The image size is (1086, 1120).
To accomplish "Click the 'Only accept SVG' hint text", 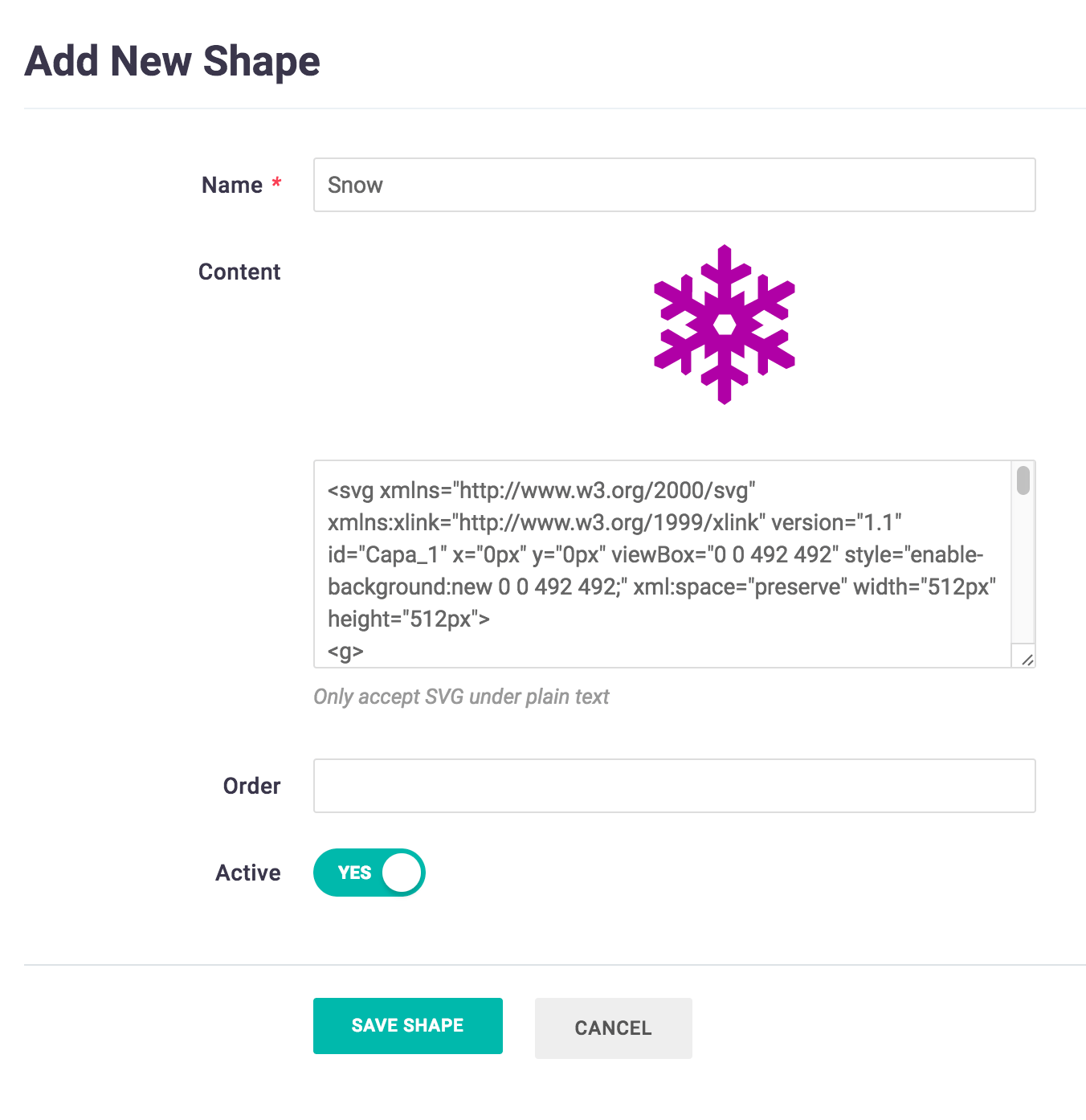I will coord(461,697).
